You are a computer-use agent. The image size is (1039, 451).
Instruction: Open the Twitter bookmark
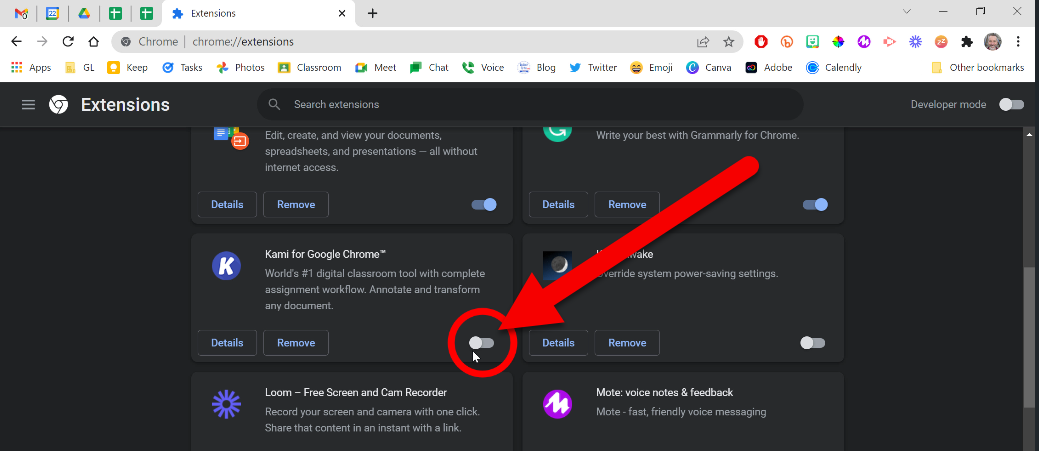pos(593,68)
